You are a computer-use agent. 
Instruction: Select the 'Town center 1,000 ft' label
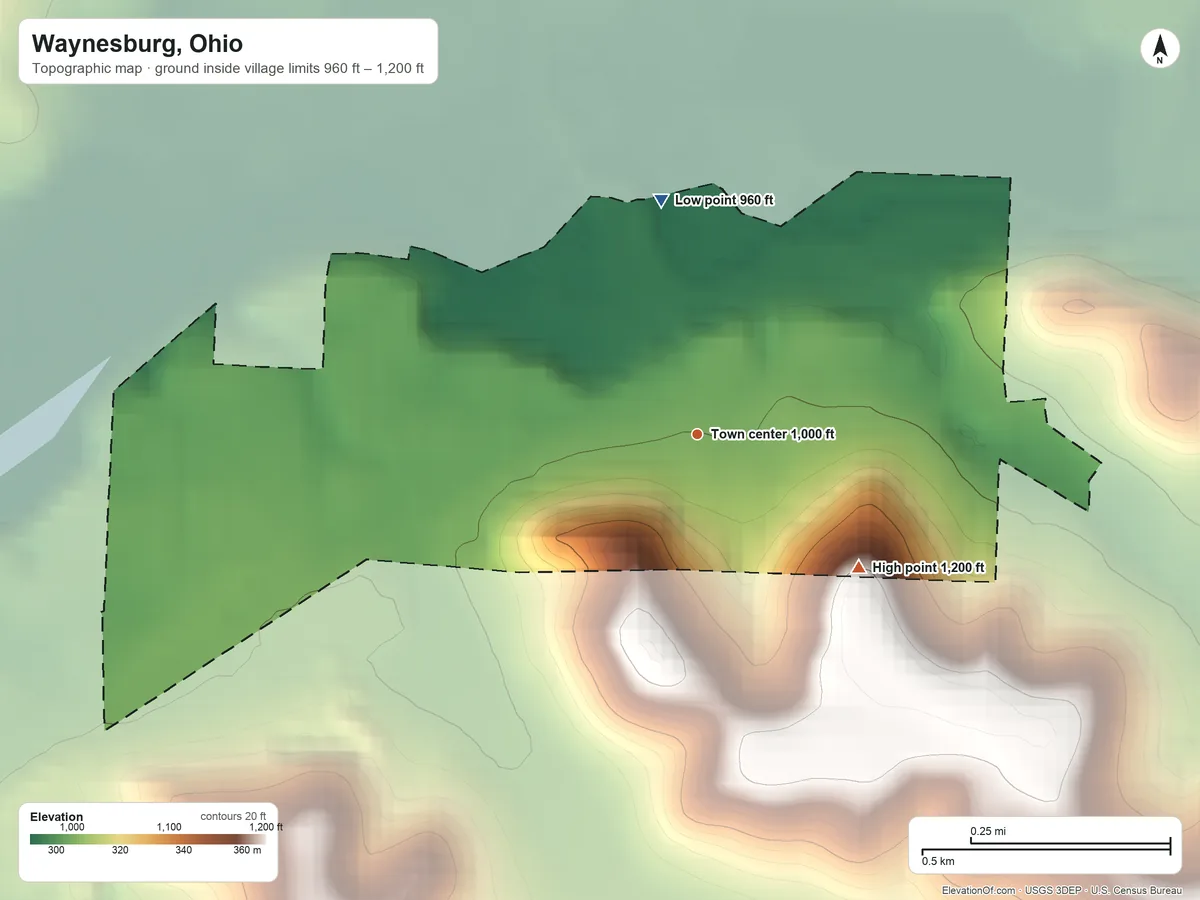(772, 434)
